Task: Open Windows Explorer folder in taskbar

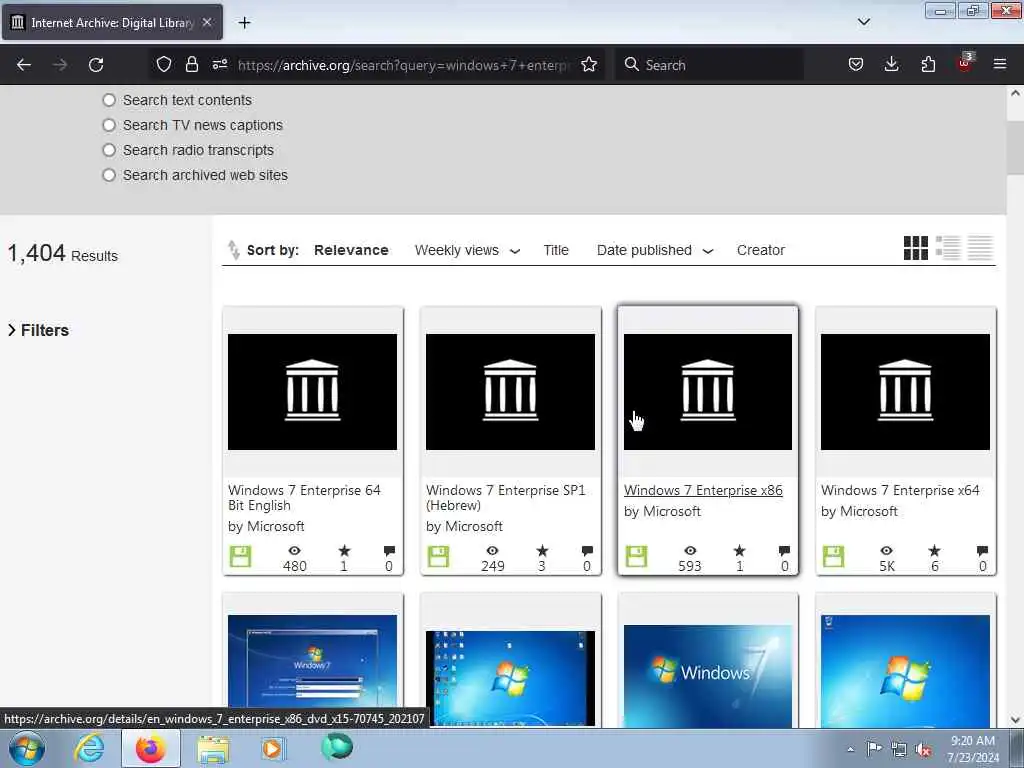Action: tap(213, 749)
